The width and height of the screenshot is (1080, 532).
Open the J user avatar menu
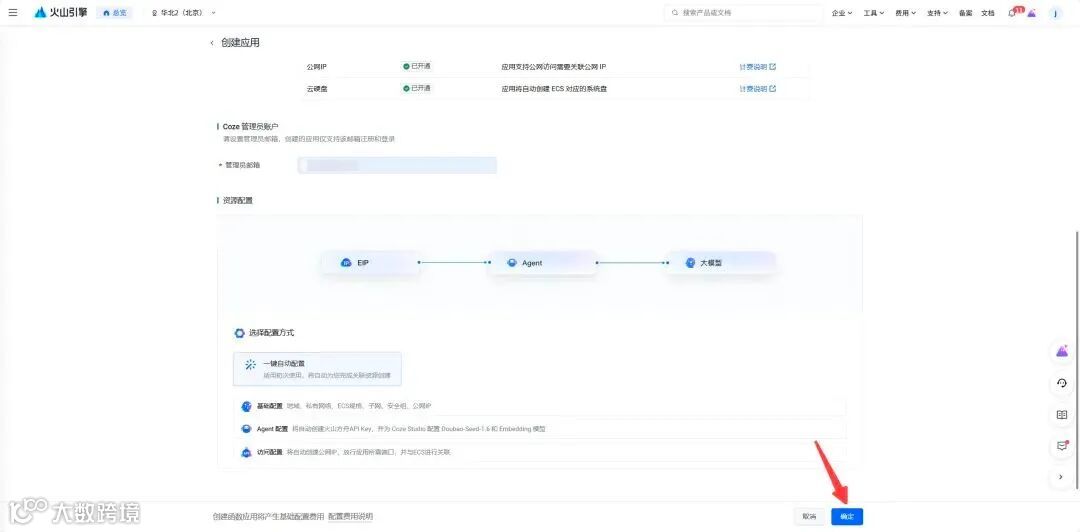tap(1055, 13)
